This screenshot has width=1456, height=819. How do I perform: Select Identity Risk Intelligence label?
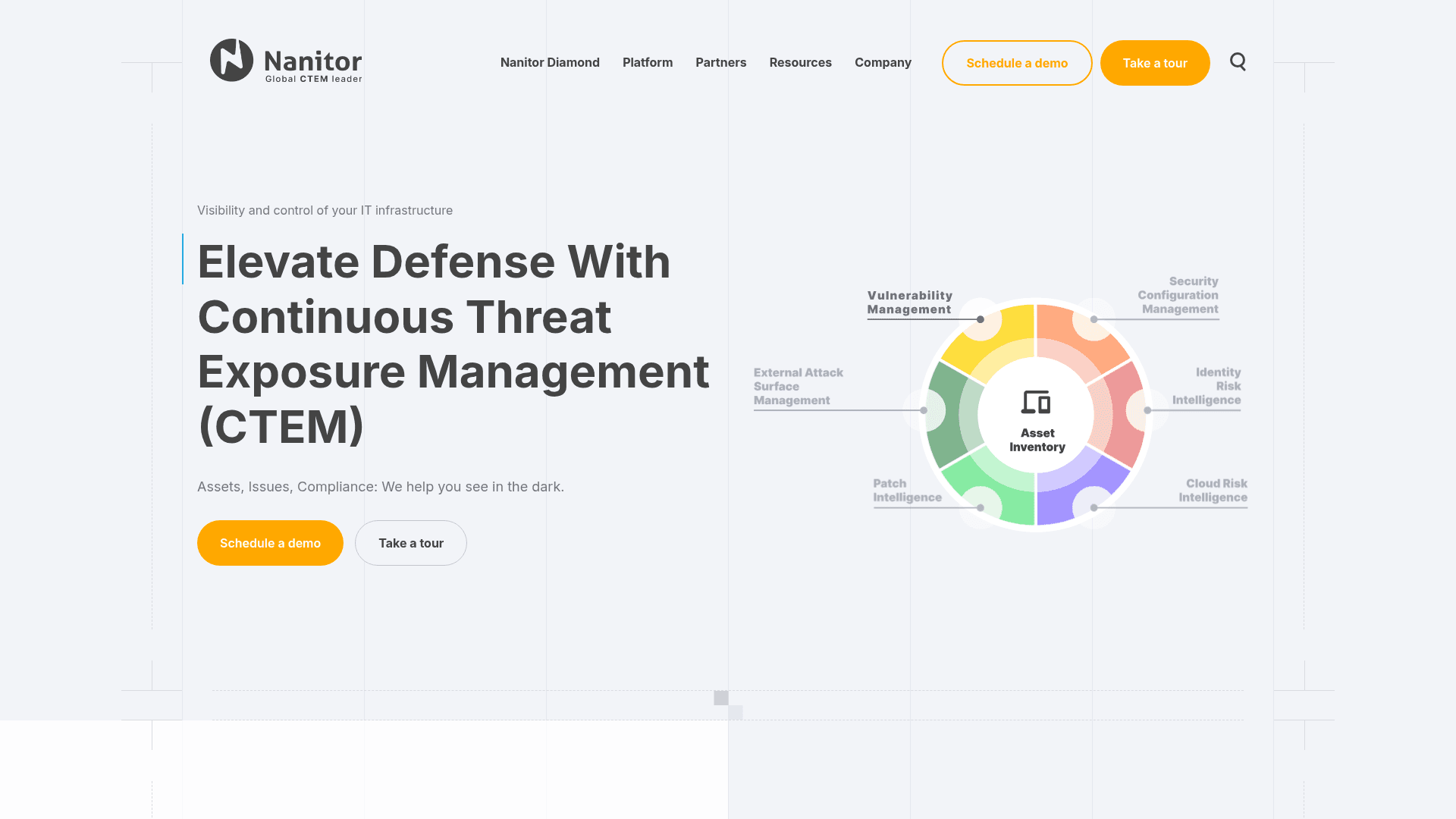(x=1207, y=386)
